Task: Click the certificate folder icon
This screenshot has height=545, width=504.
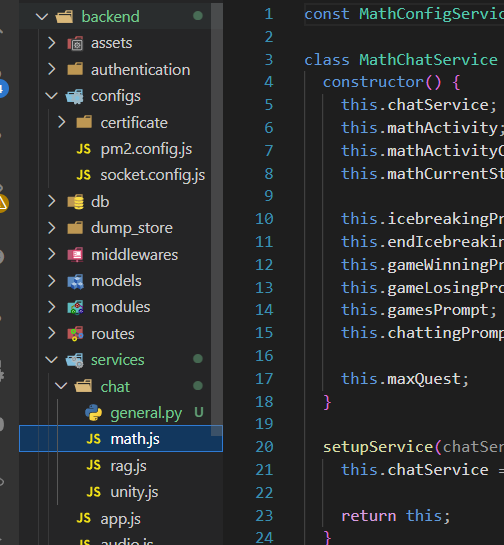Action: click(84, 122)
